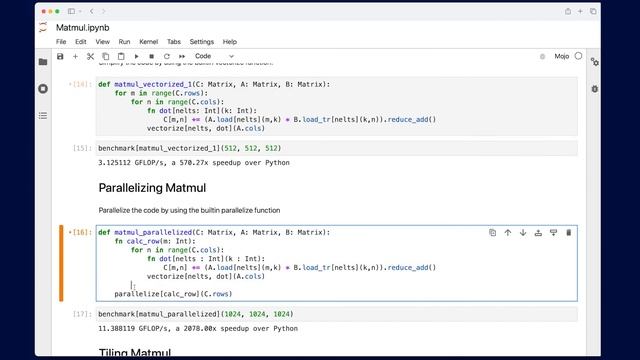Collapse cell 16 using orange bar
This screenshot has width=640, height=360.
61,263
